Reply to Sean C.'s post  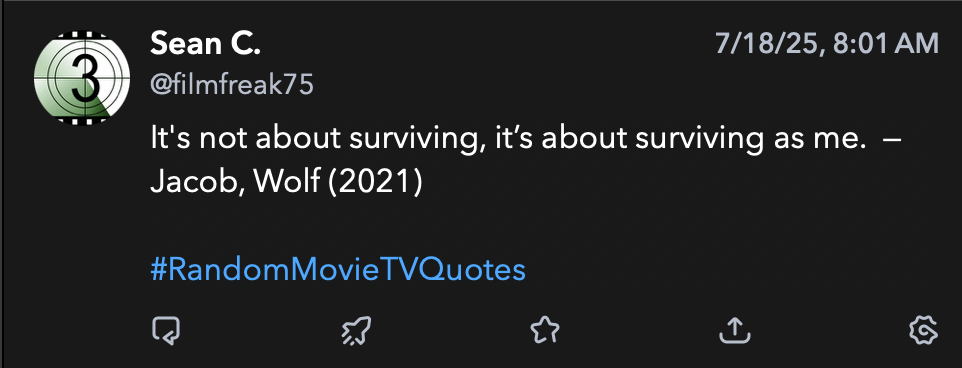[166, 331]
